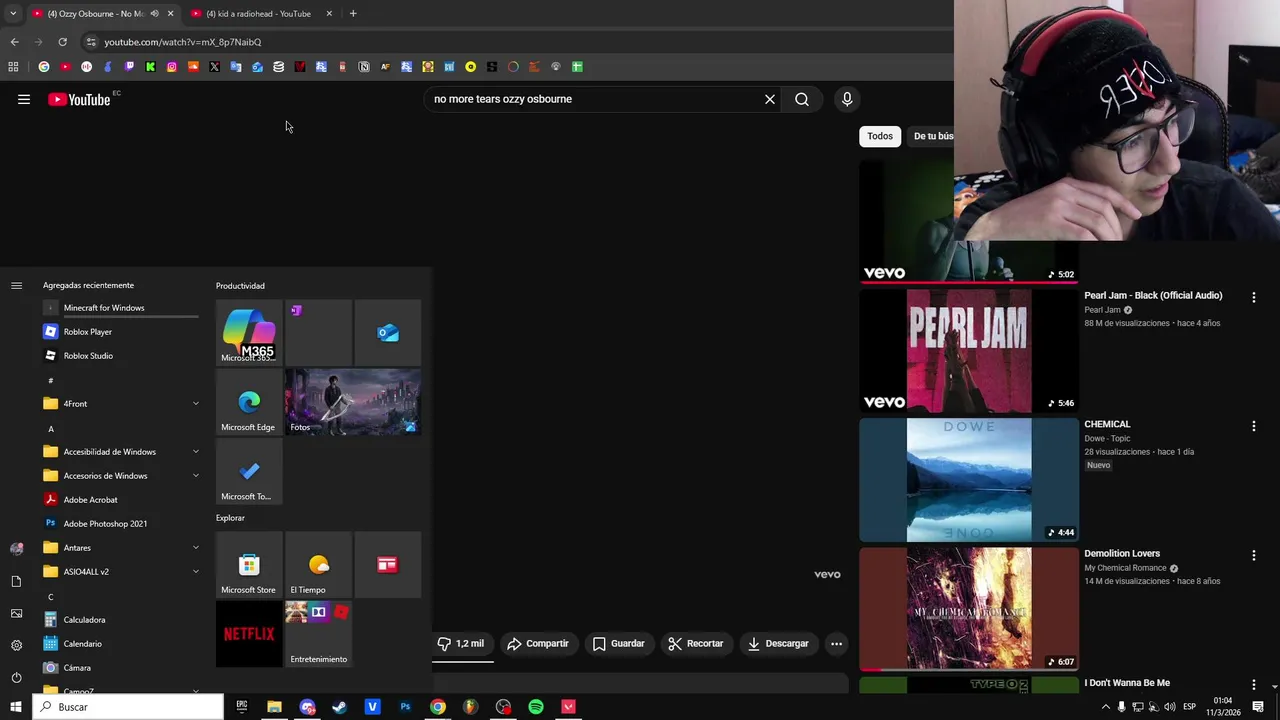Image resolution: width=1280 pixels, height=720 pixels.
Task: Expand the 4Front folder
Action: pos(121,404)
